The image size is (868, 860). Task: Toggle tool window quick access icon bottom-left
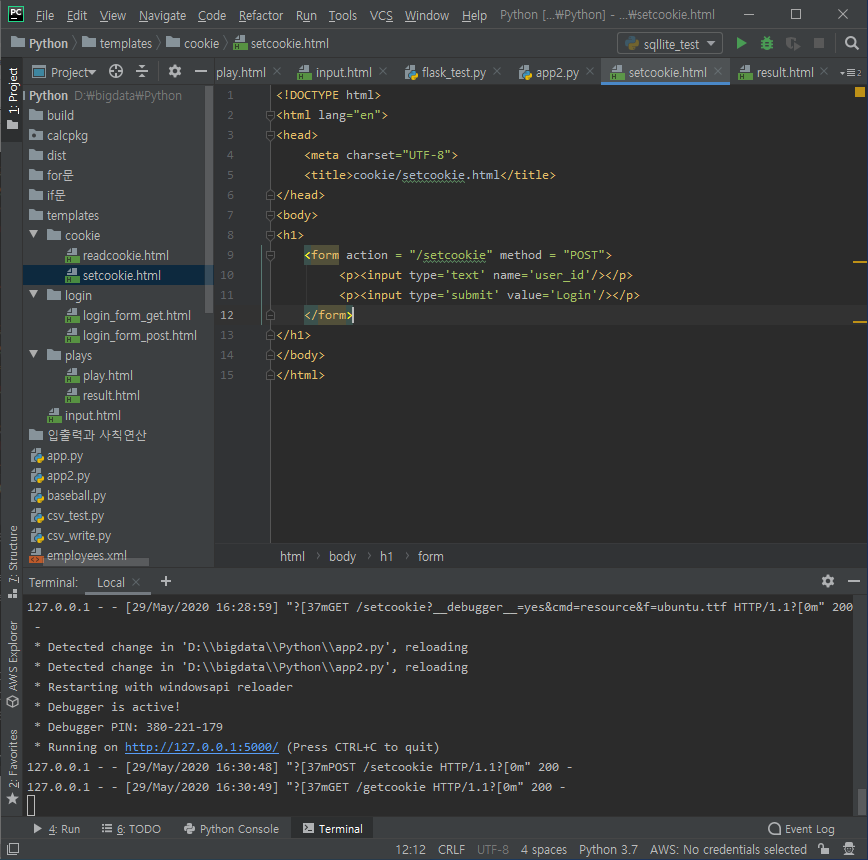[x=13, y=848]
